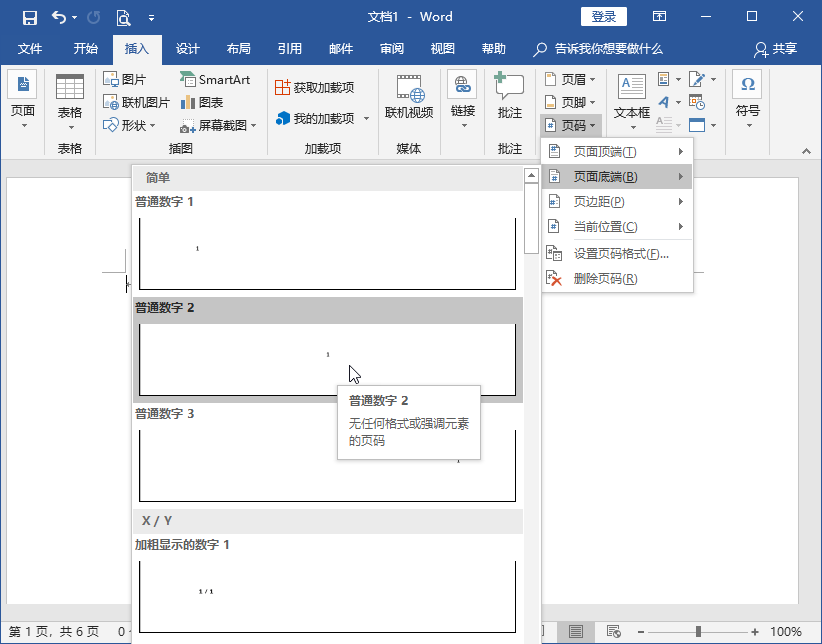Click the Symbol (符号) omega icon
This screenshot has height=644, width=822.
coord(748,84)
